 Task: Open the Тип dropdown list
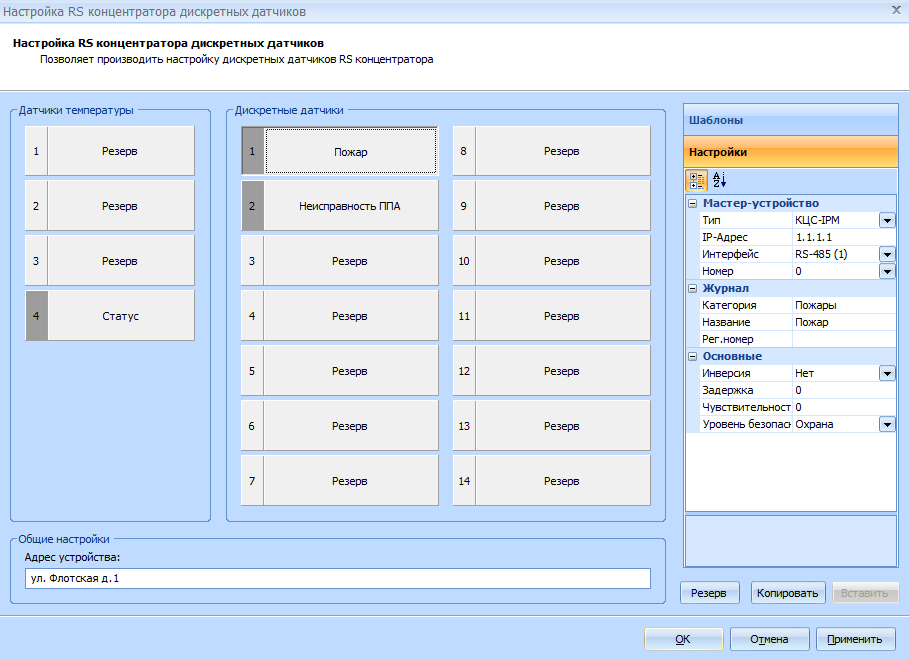click(887, 221)
